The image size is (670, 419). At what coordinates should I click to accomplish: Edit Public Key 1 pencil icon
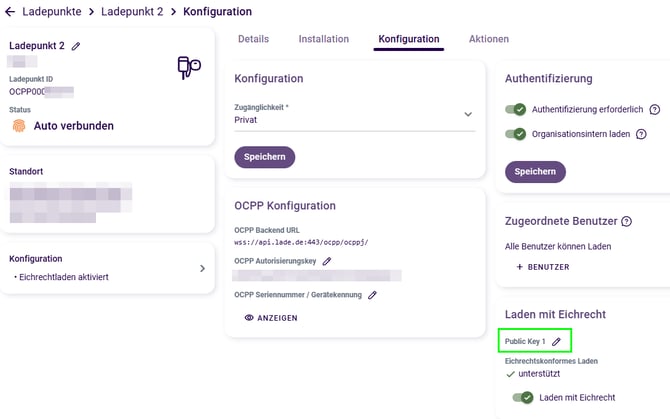coord(557,342)
